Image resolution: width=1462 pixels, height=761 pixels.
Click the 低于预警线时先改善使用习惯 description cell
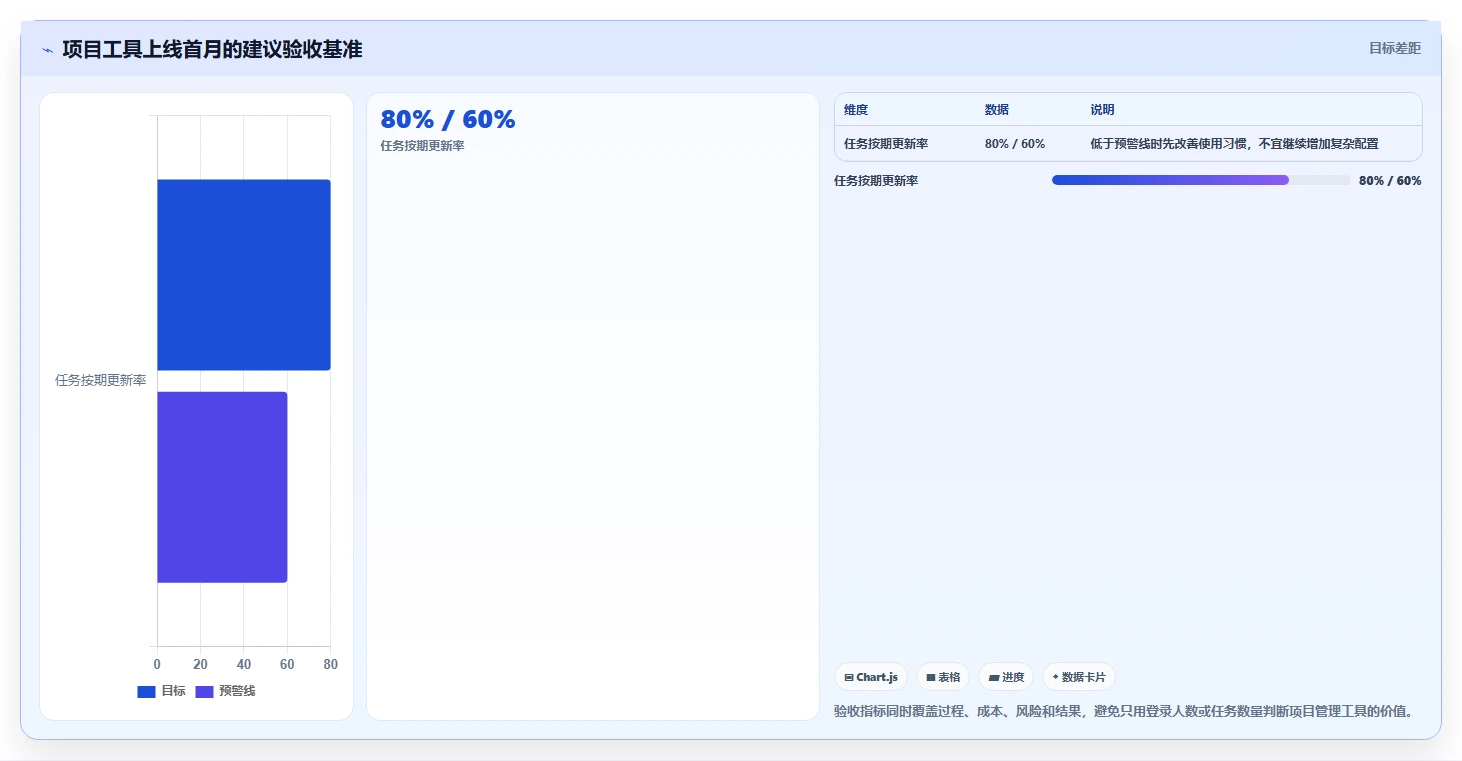pos(1234,144)
